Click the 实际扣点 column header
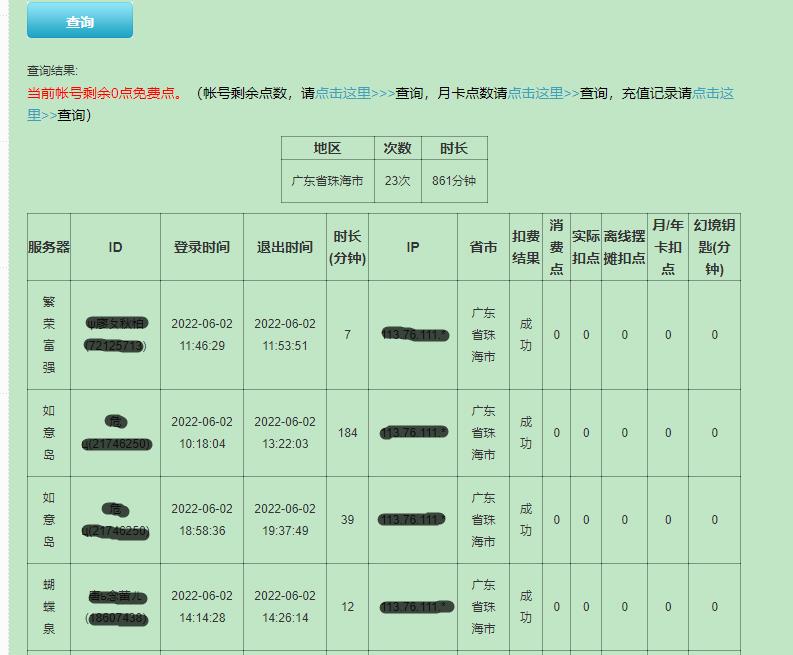Viewport: 793px width, 655px height. click(x=586, y=247)
